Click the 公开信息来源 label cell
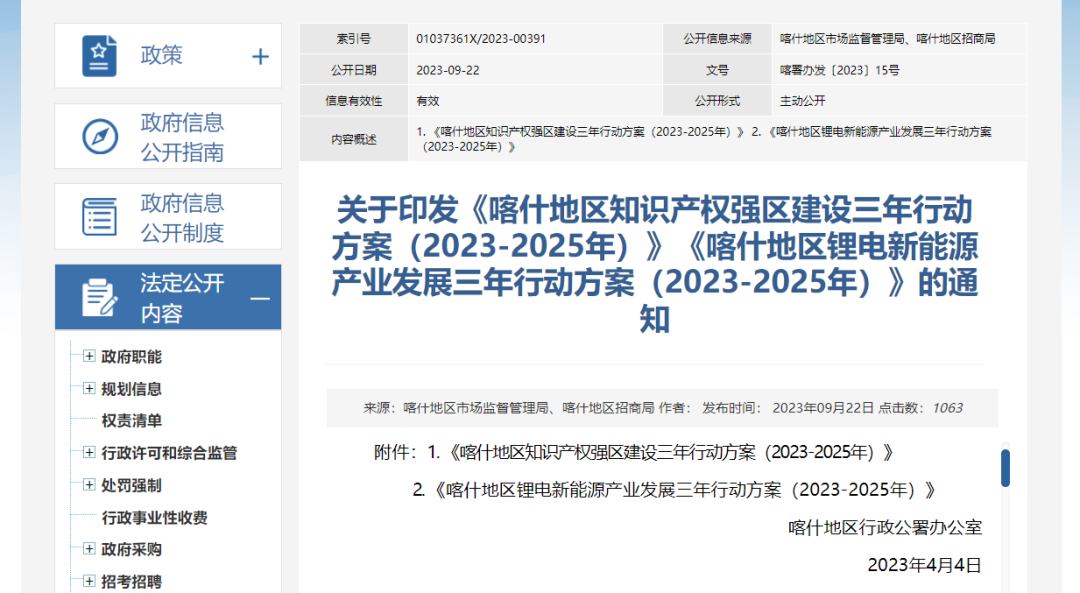 click(x=717, y=39)
